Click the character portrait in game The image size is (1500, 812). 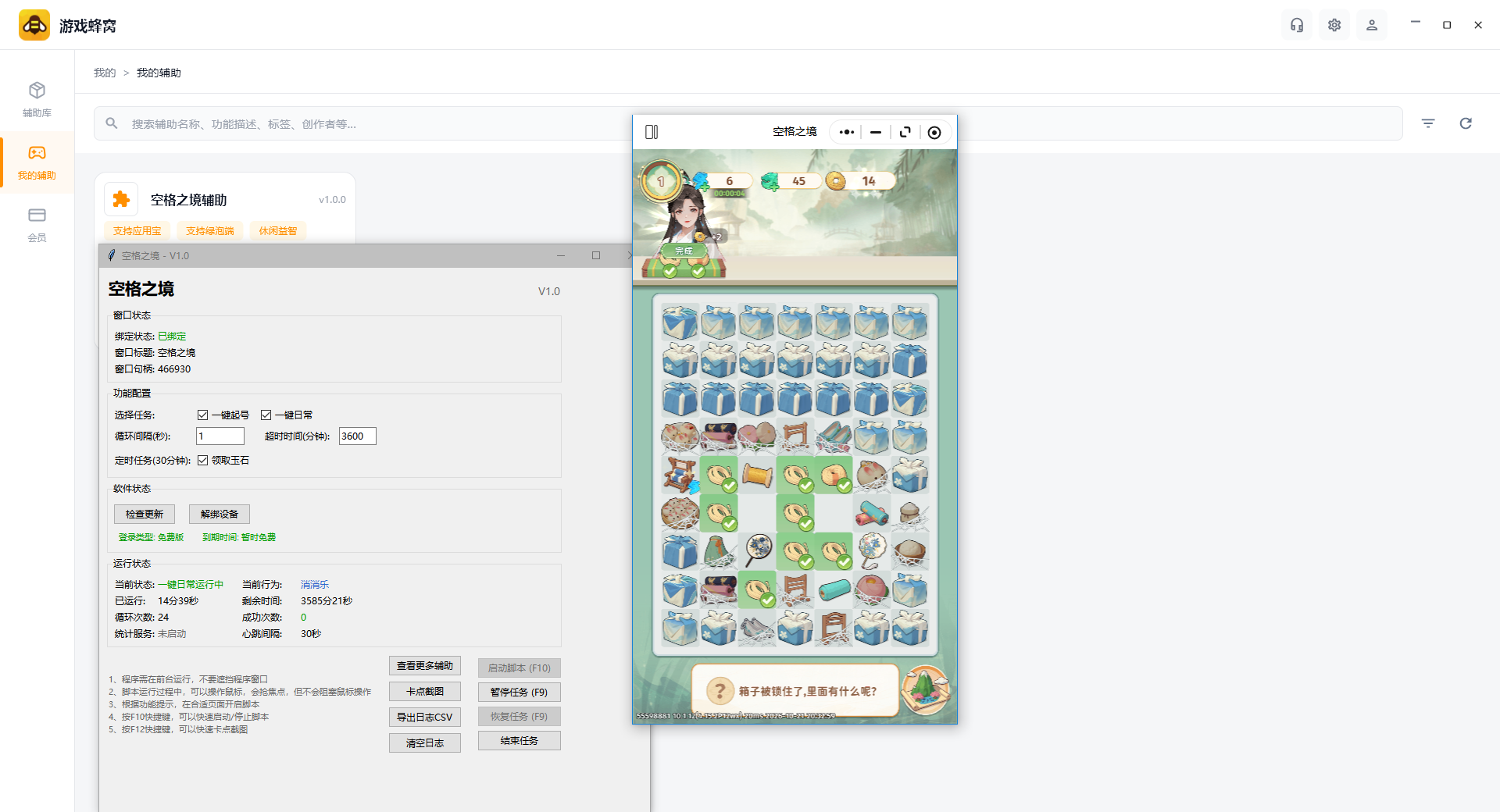click(x=686, y=211)
